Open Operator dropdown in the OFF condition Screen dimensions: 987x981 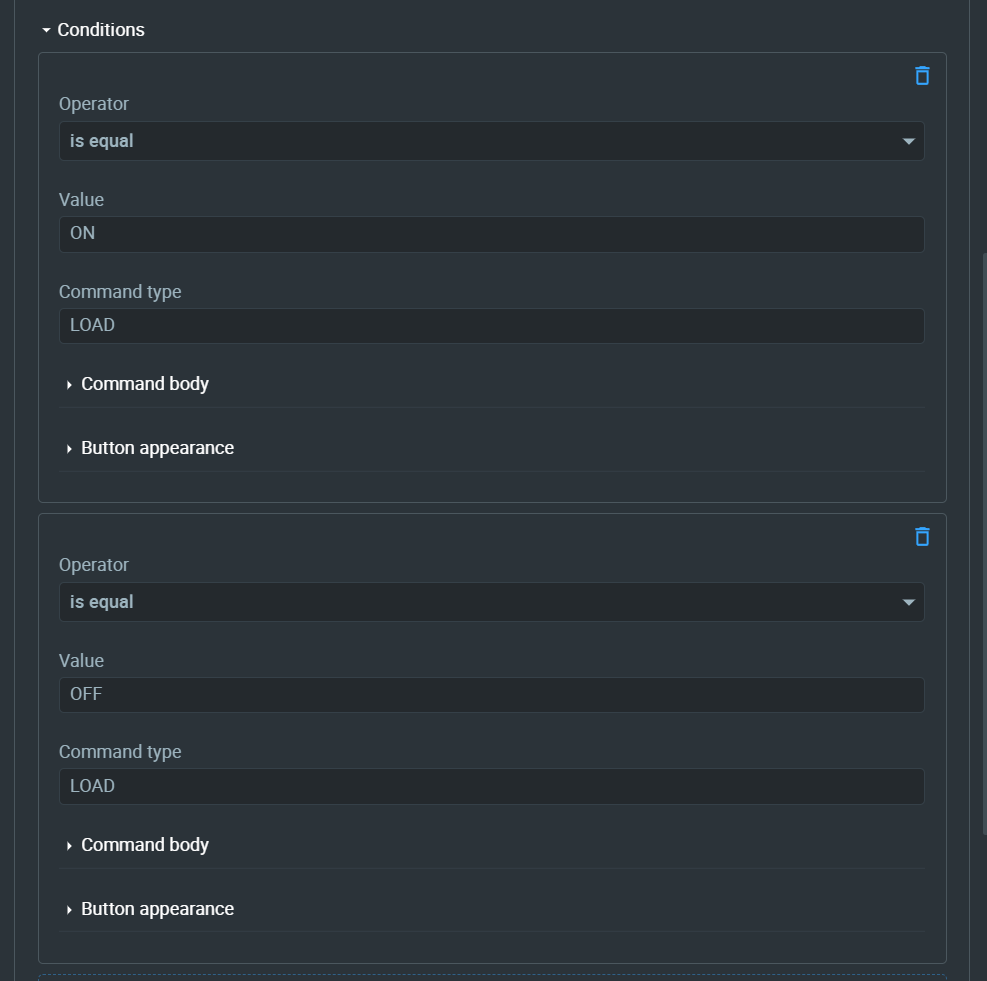coord(491,602)
